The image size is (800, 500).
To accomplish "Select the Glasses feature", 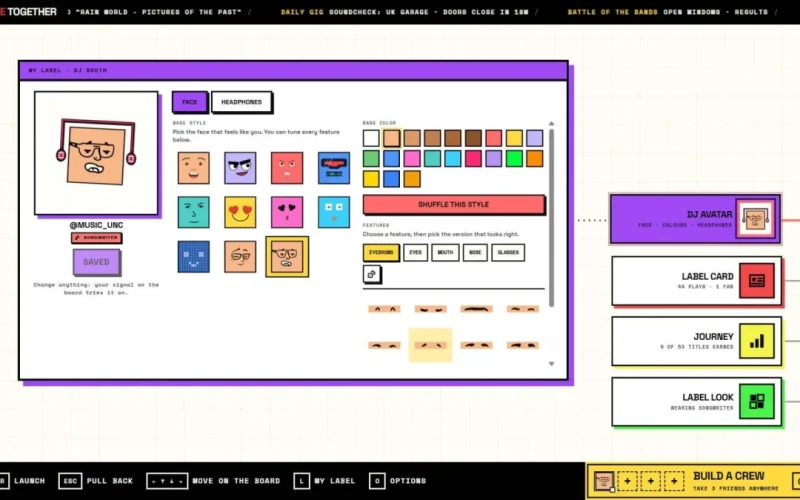I will coord(508,253).
